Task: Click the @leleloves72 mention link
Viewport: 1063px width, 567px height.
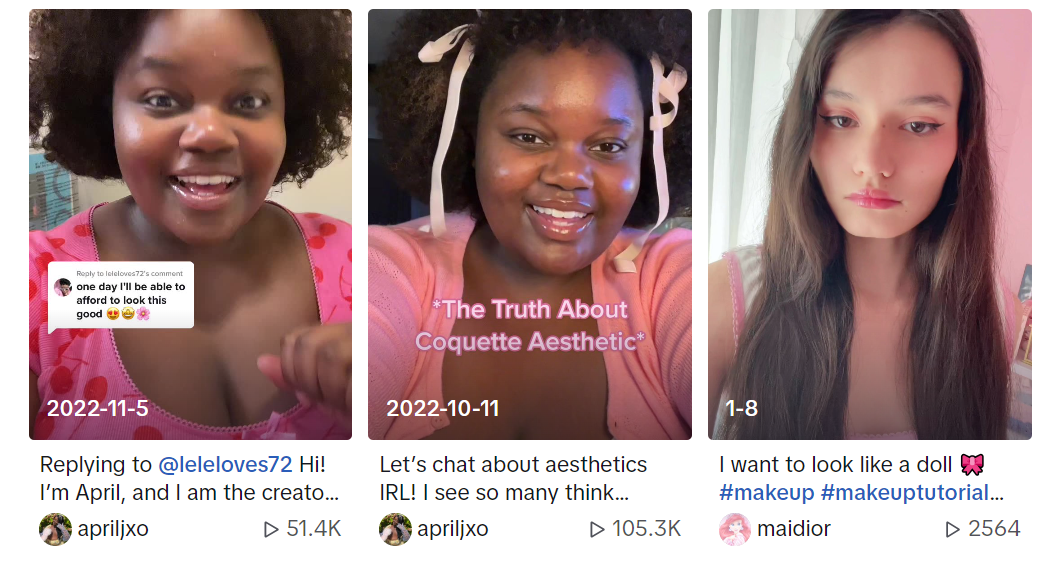Action: pos(225,465)
